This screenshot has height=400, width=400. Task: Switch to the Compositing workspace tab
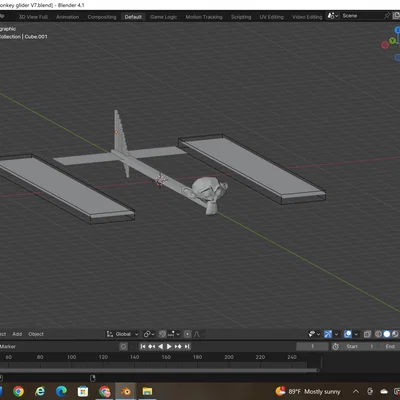(x=102, y=17)
